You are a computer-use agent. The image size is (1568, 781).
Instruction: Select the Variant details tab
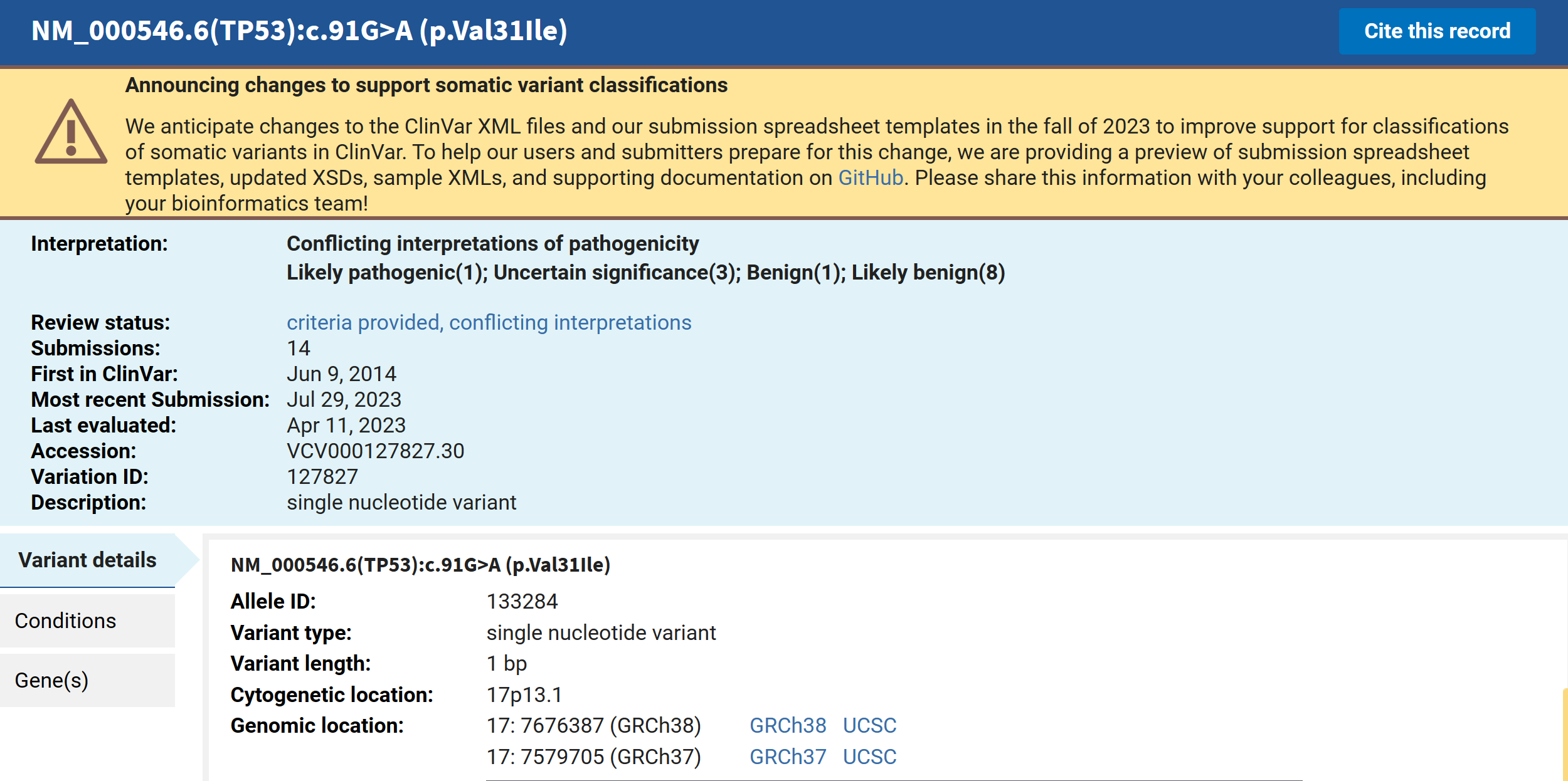(88, 560)
